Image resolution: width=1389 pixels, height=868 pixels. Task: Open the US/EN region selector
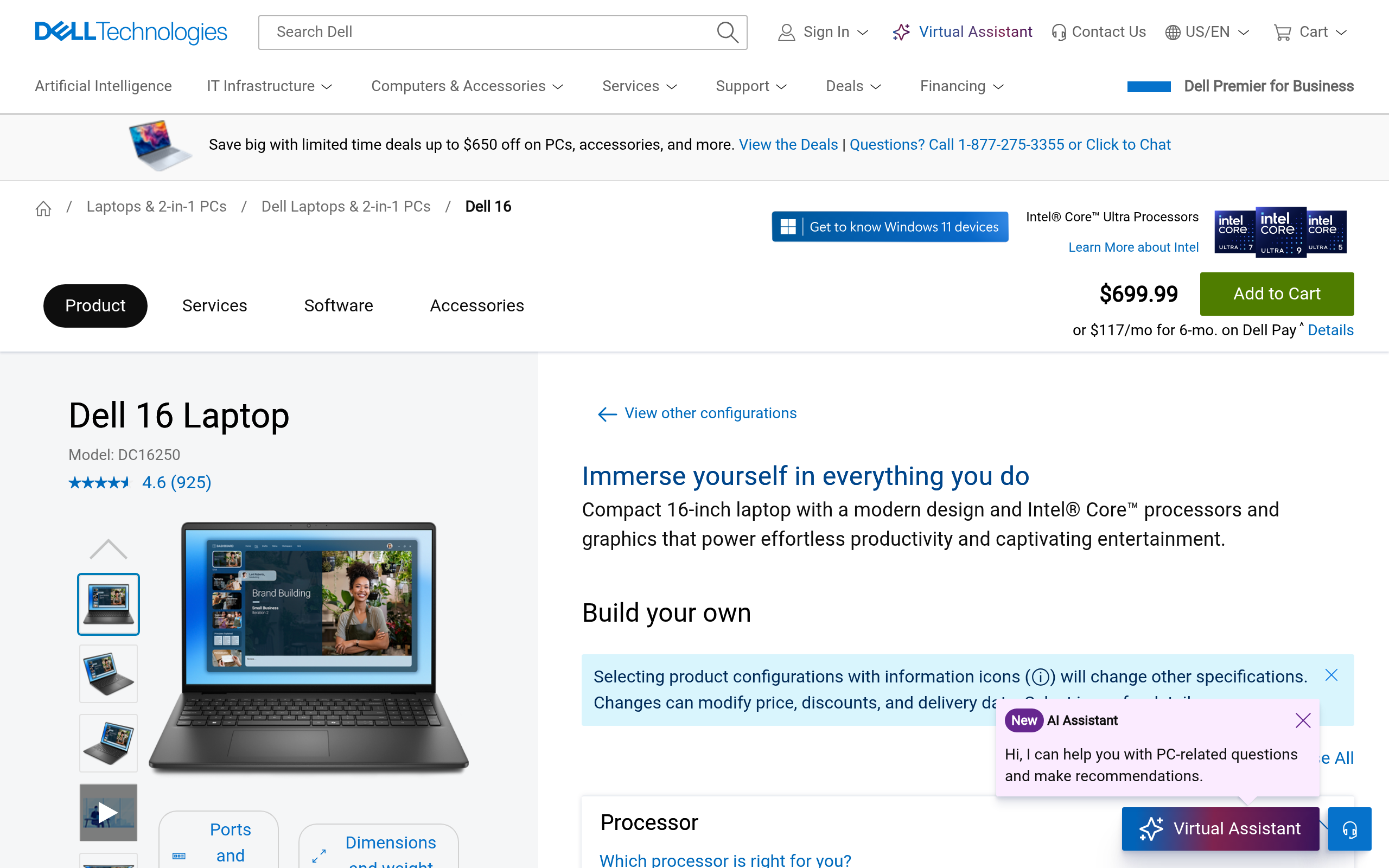click(1207, 32)
